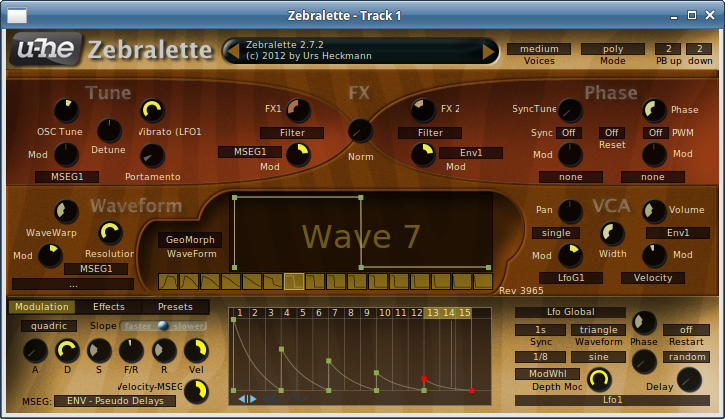The width and height of the screenshot is (725, 419).
Task: Click the Pan knob in the VCA section
Action: pyautogui.click(x=570, y=211)
